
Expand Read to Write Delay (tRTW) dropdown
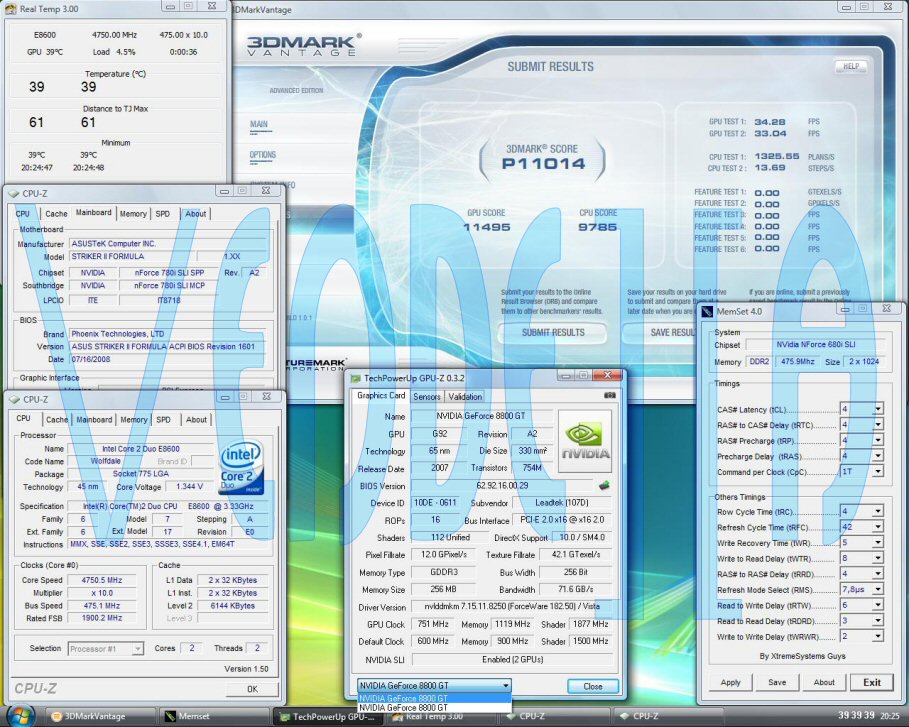point(878,605)
